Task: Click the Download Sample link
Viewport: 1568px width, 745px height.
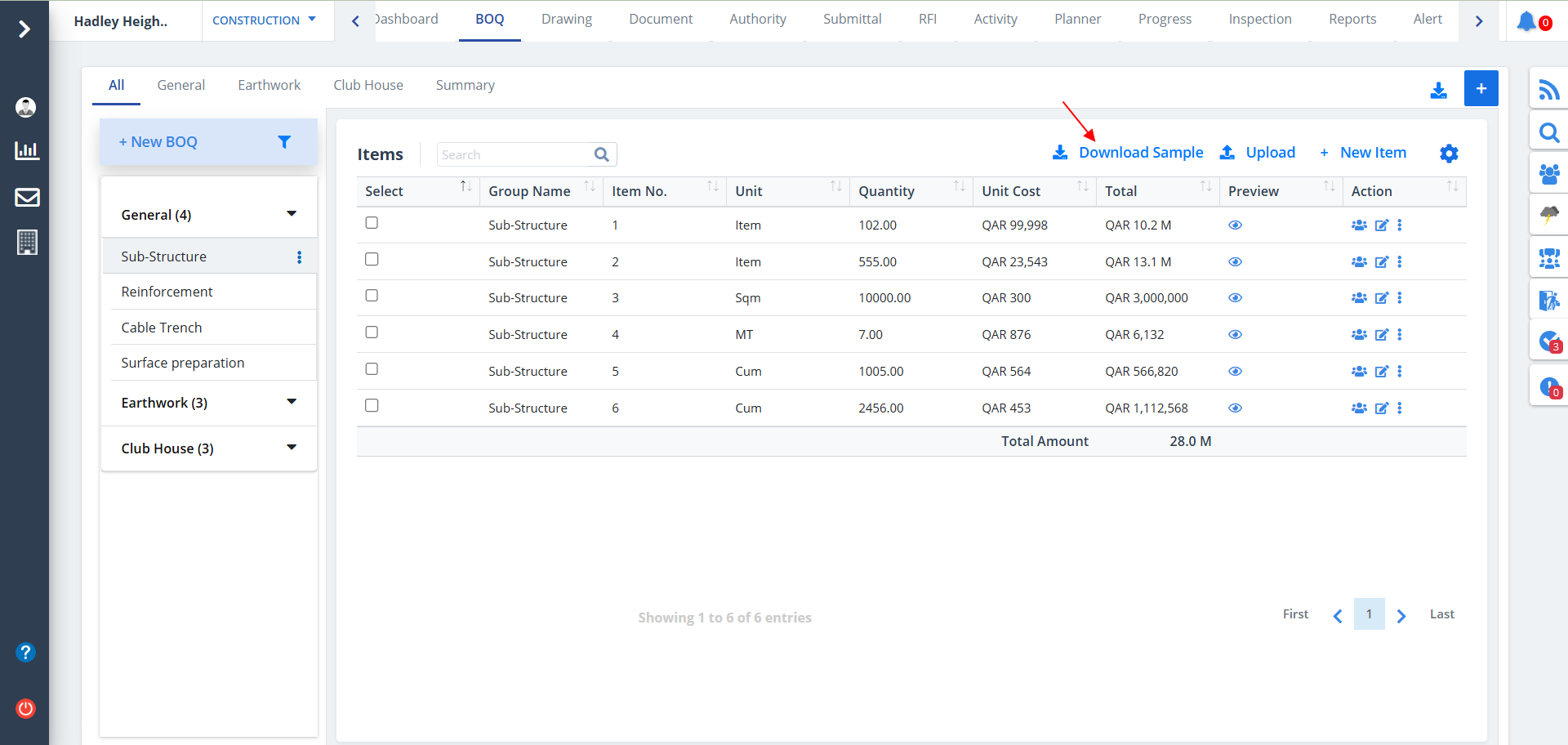Action: [1140, 153]
